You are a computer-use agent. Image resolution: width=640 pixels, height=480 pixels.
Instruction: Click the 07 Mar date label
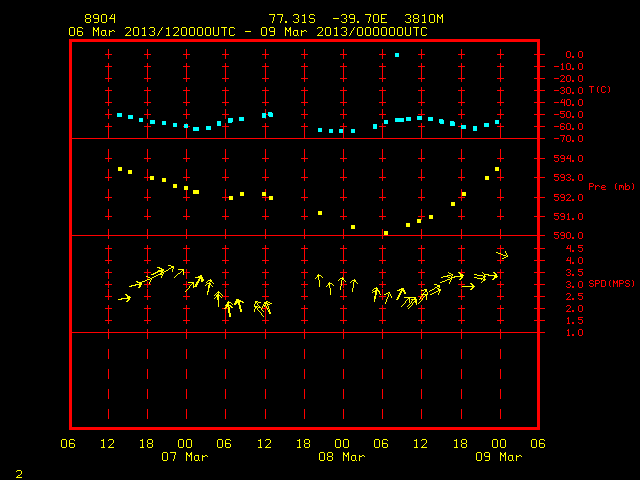pyautogui.click(x=185, y=457)
